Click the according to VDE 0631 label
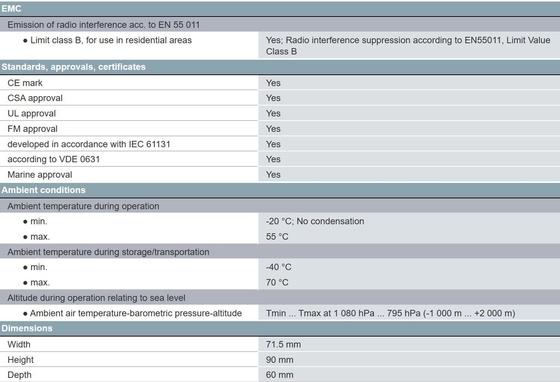This screenshot has width=560, height=382. (x=53, y=159)
